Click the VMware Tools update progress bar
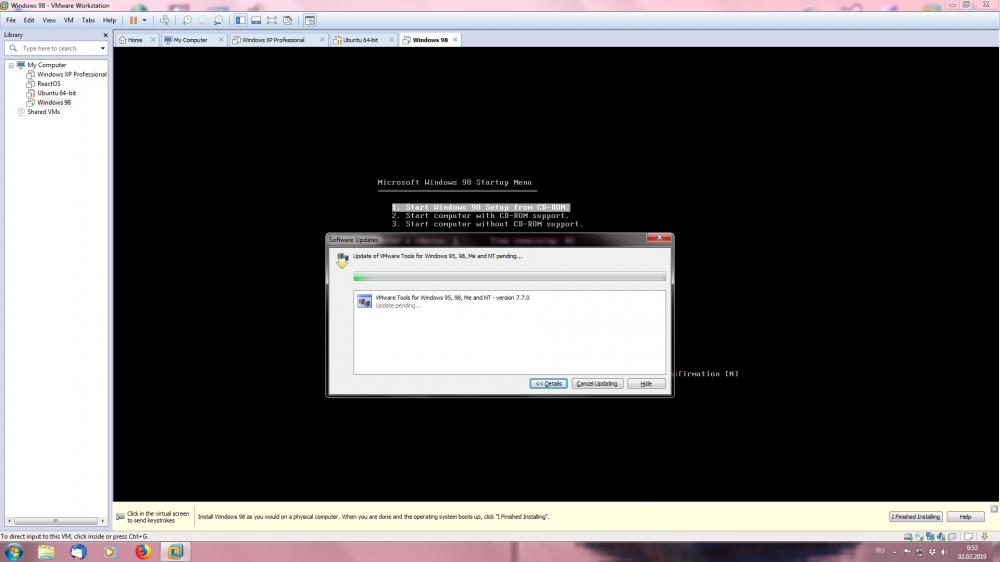The image size is (1000, 562). [x=510, y=277]
